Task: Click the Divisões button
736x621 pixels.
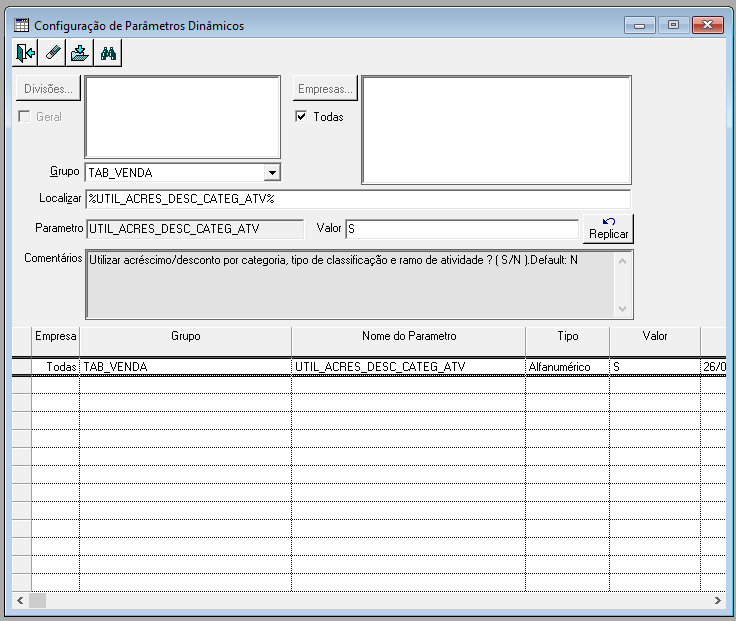Action: 48,88
